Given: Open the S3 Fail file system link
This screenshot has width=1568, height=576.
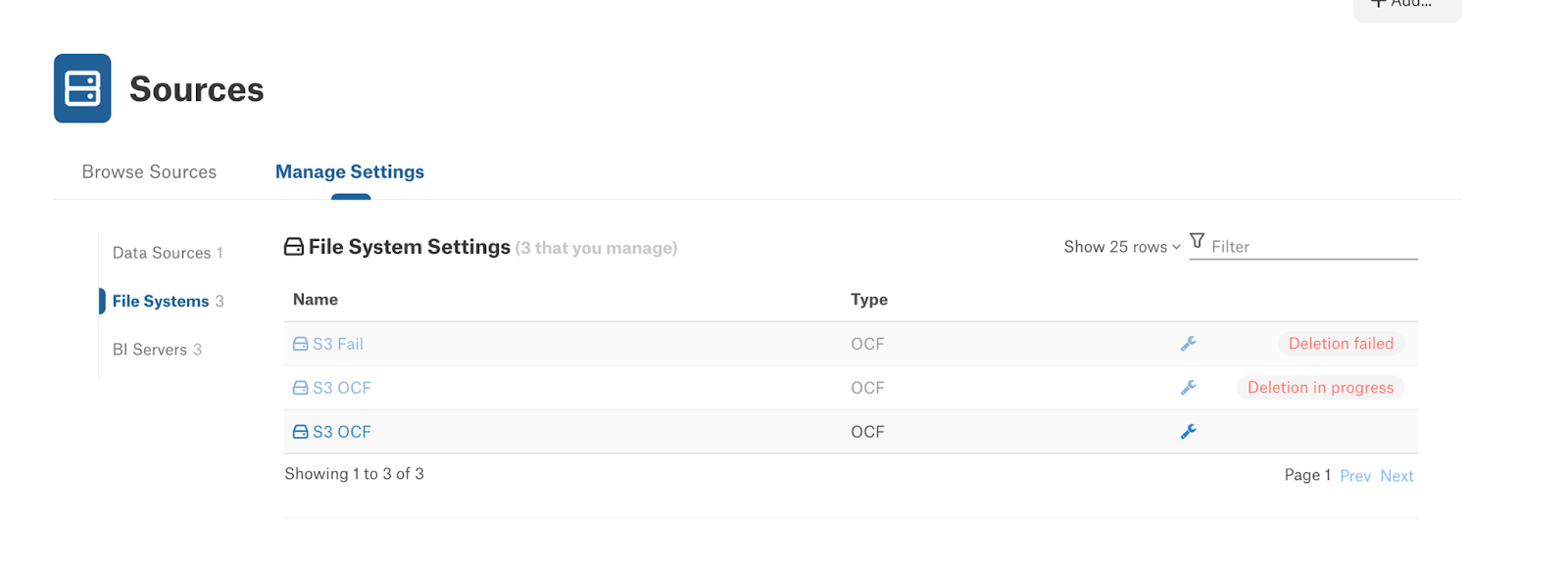Looking at the screenshot, I should [x=338, y=344].
